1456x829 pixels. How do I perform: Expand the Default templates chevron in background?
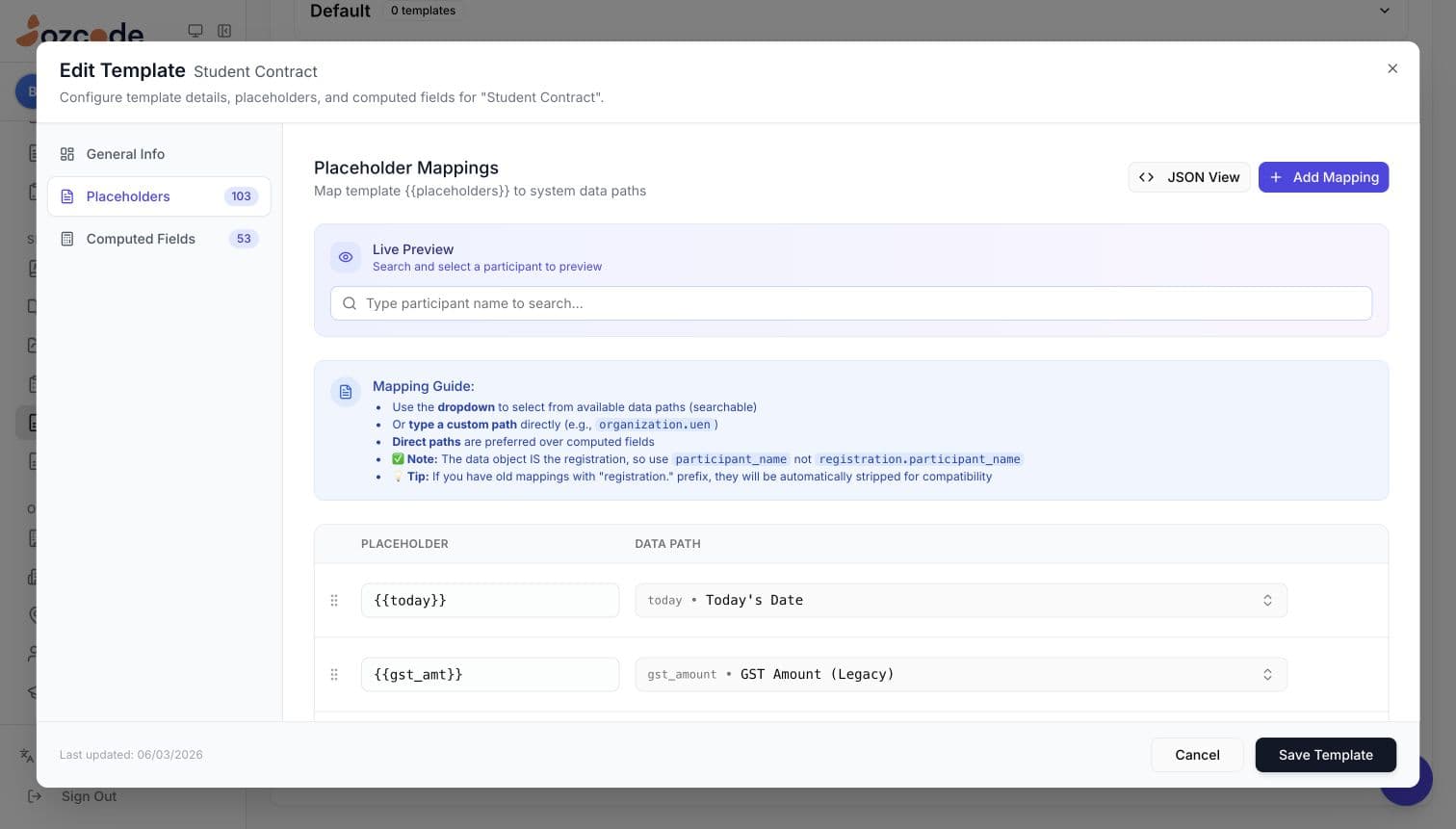(1385, 11)
